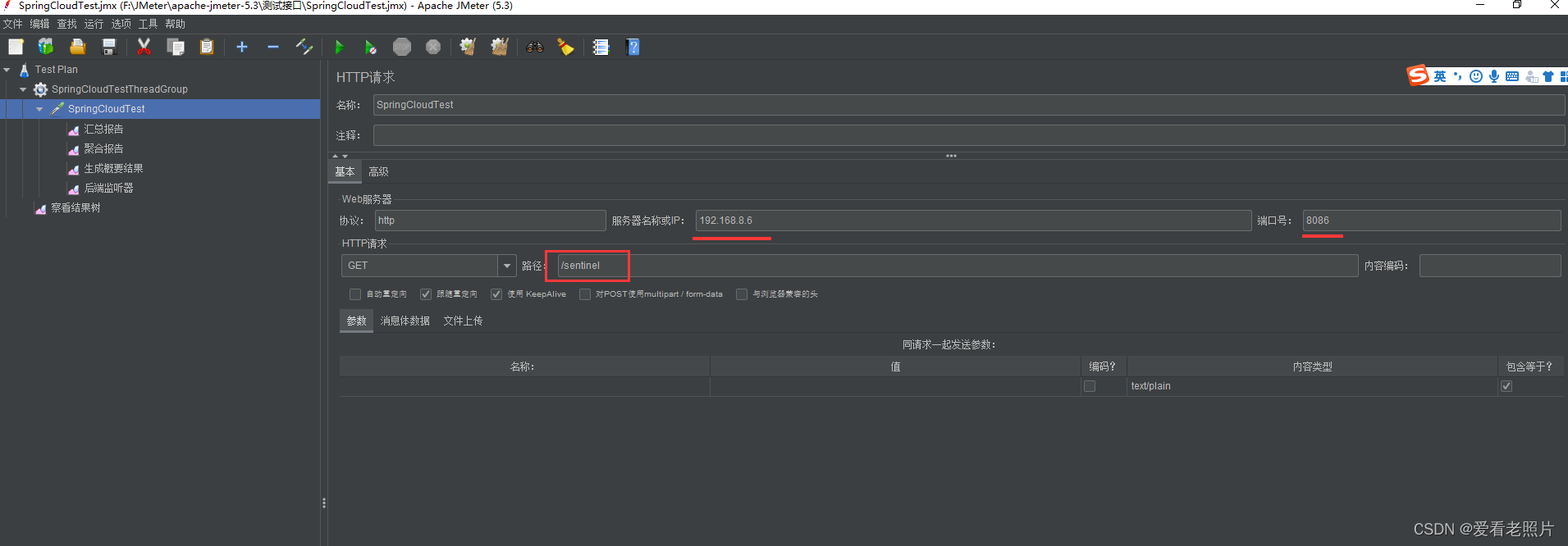The image size is (1568, 546).
Task: Activate Sogou voice input microphone
Action: point(1494,76)
